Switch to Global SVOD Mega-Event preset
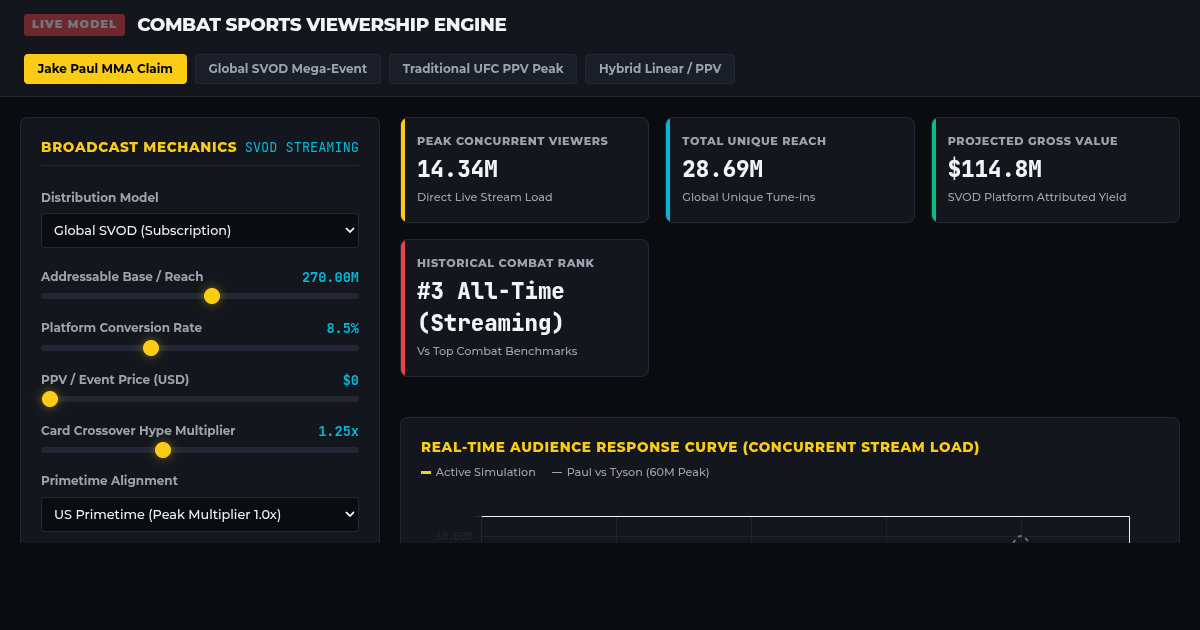This screenshot has height=630, width=1200. tap(288, 69)
